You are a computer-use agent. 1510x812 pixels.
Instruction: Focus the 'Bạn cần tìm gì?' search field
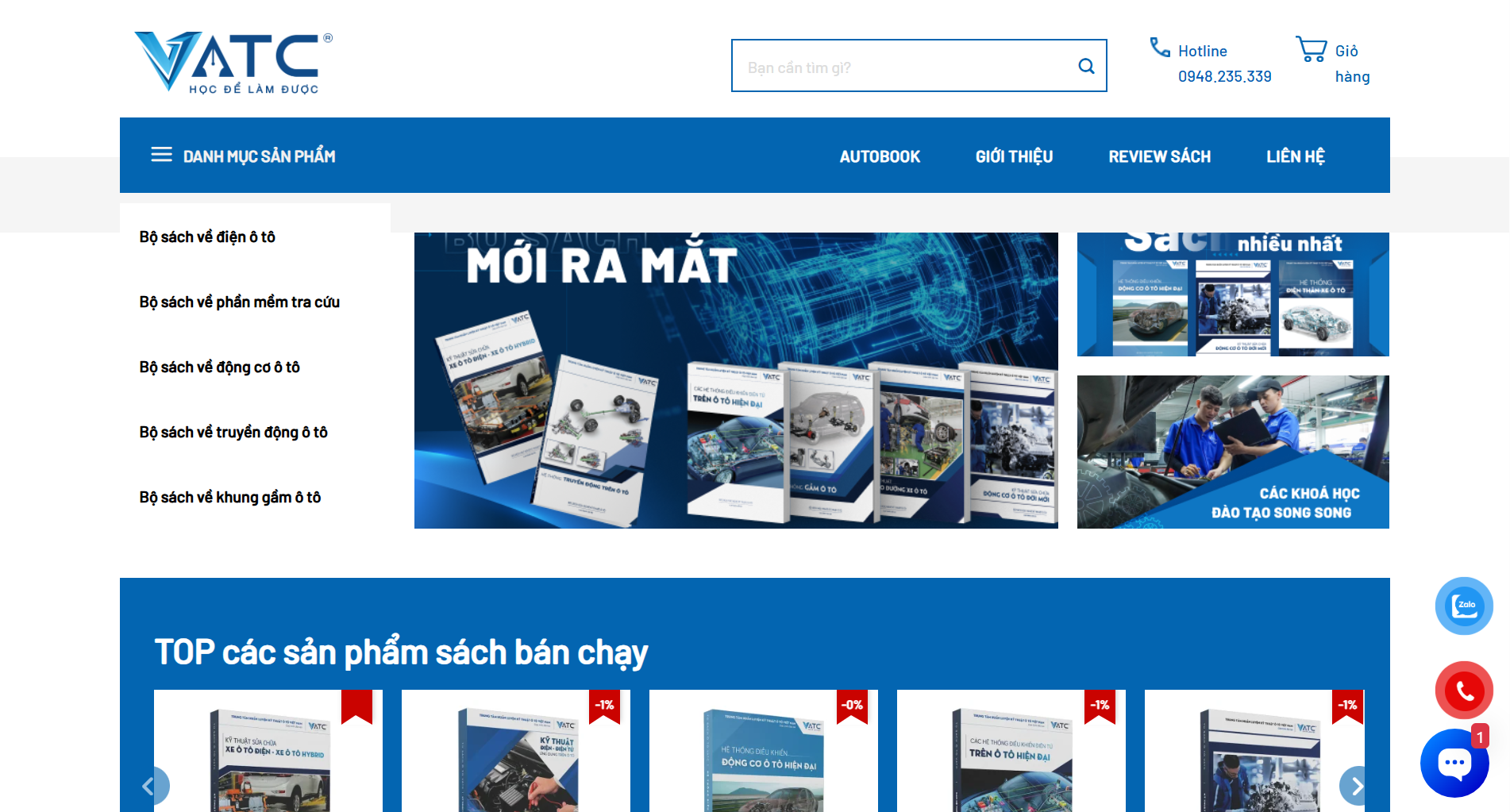pyautogui.click(x=905, y=67)
